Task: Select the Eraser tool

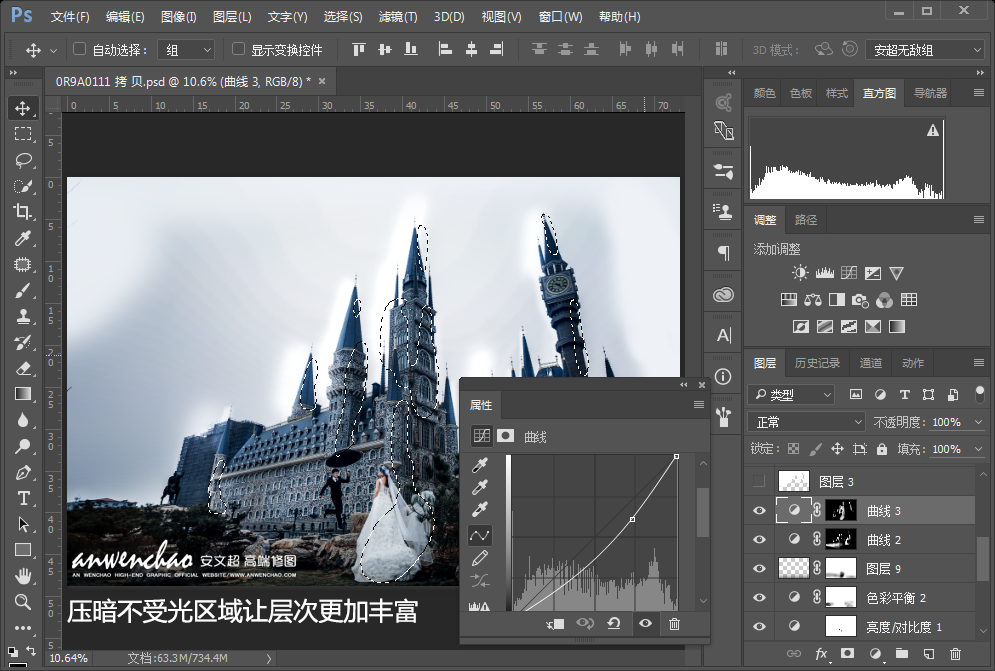Action: pyautogui.click(x=23, y=368)
